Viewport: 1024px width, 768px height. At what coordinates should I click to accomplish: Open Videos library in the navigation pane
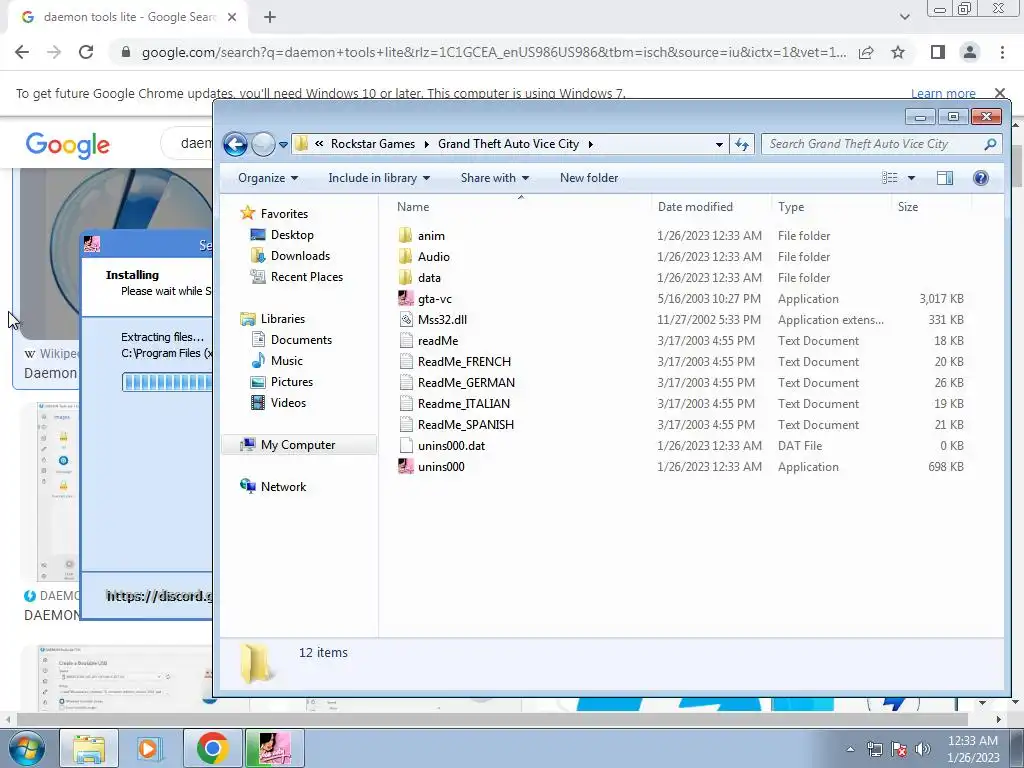288,402
